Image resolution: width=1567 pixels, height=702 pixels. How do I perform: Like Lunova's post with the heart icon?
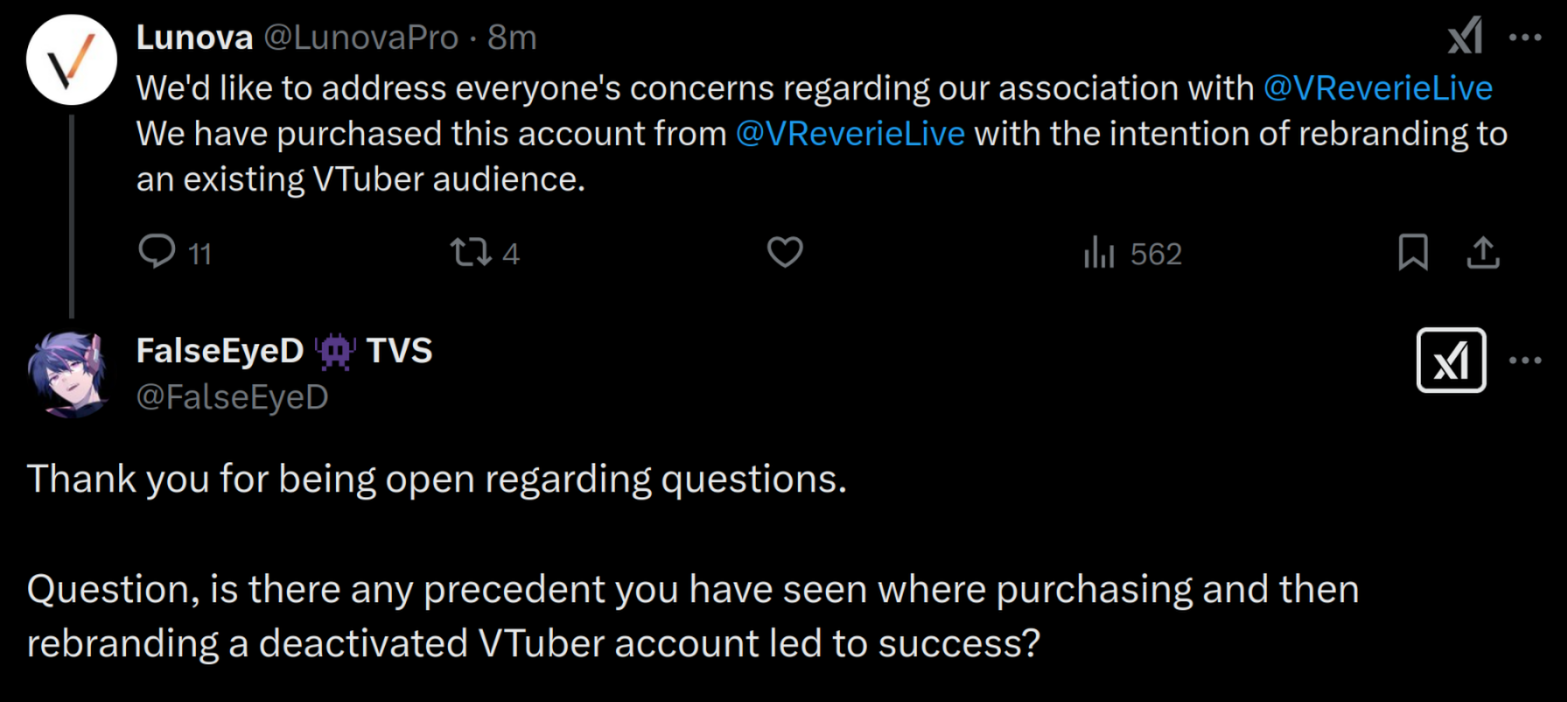(x=784, y=253)
